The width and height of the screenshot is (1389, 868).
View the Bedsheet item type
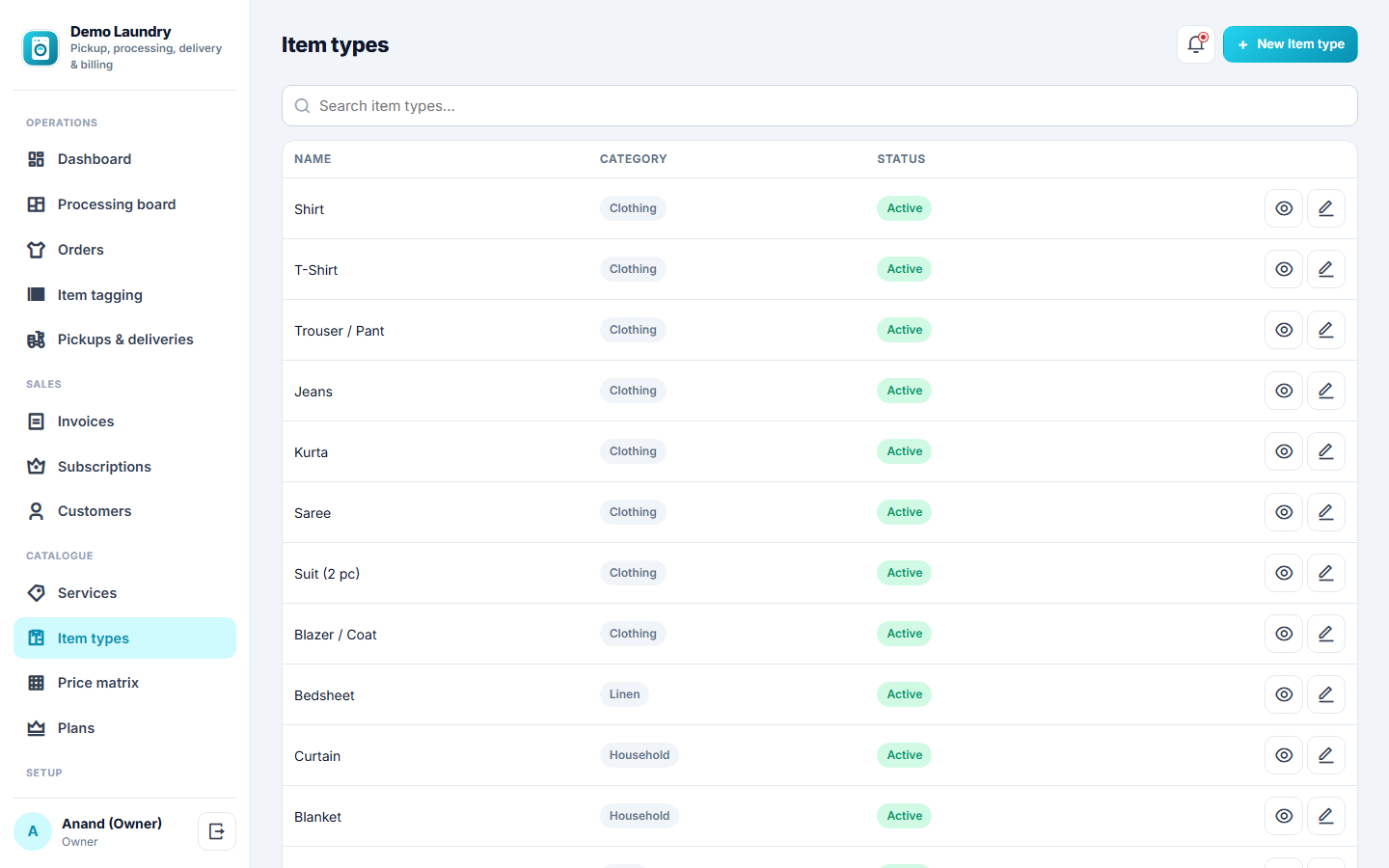click(x=1284, y=694)
